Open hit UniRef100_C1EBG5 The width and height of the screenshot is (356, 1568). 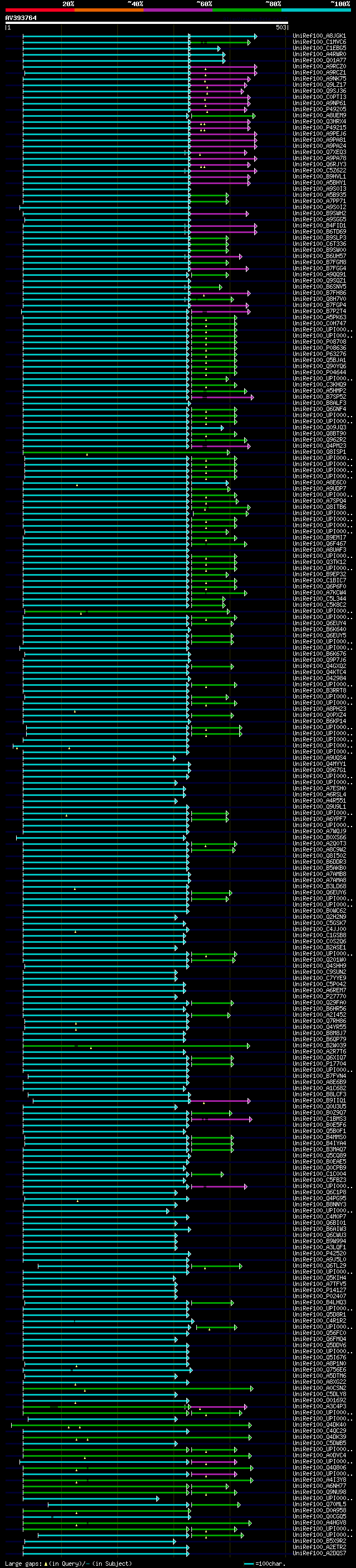click(x=319, y=48)
